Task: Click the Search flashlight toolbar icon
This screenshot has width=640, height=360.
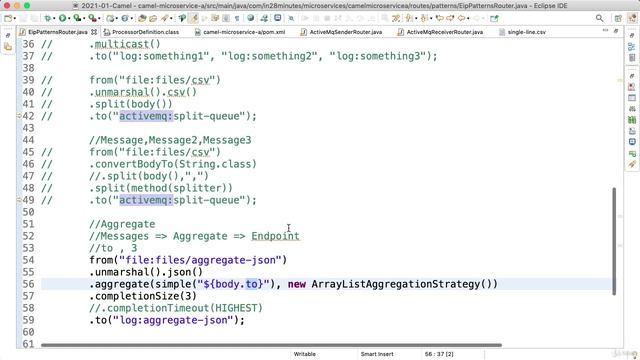Action: [164, 18]
